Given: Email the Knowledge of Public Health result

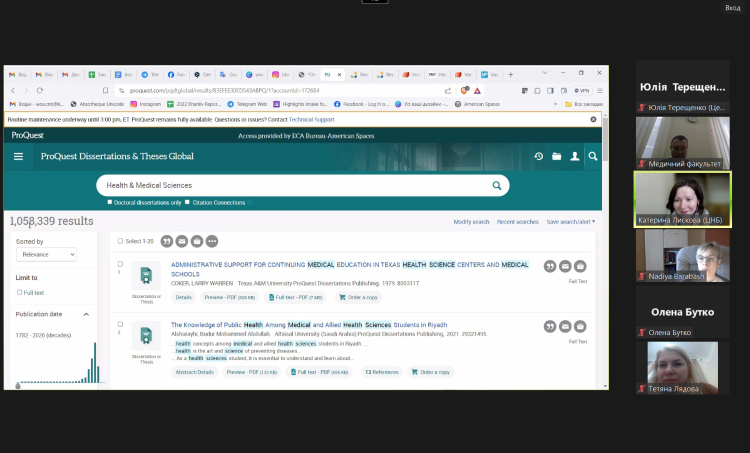Looking at the screenshot, I should [x=565, y=327].
